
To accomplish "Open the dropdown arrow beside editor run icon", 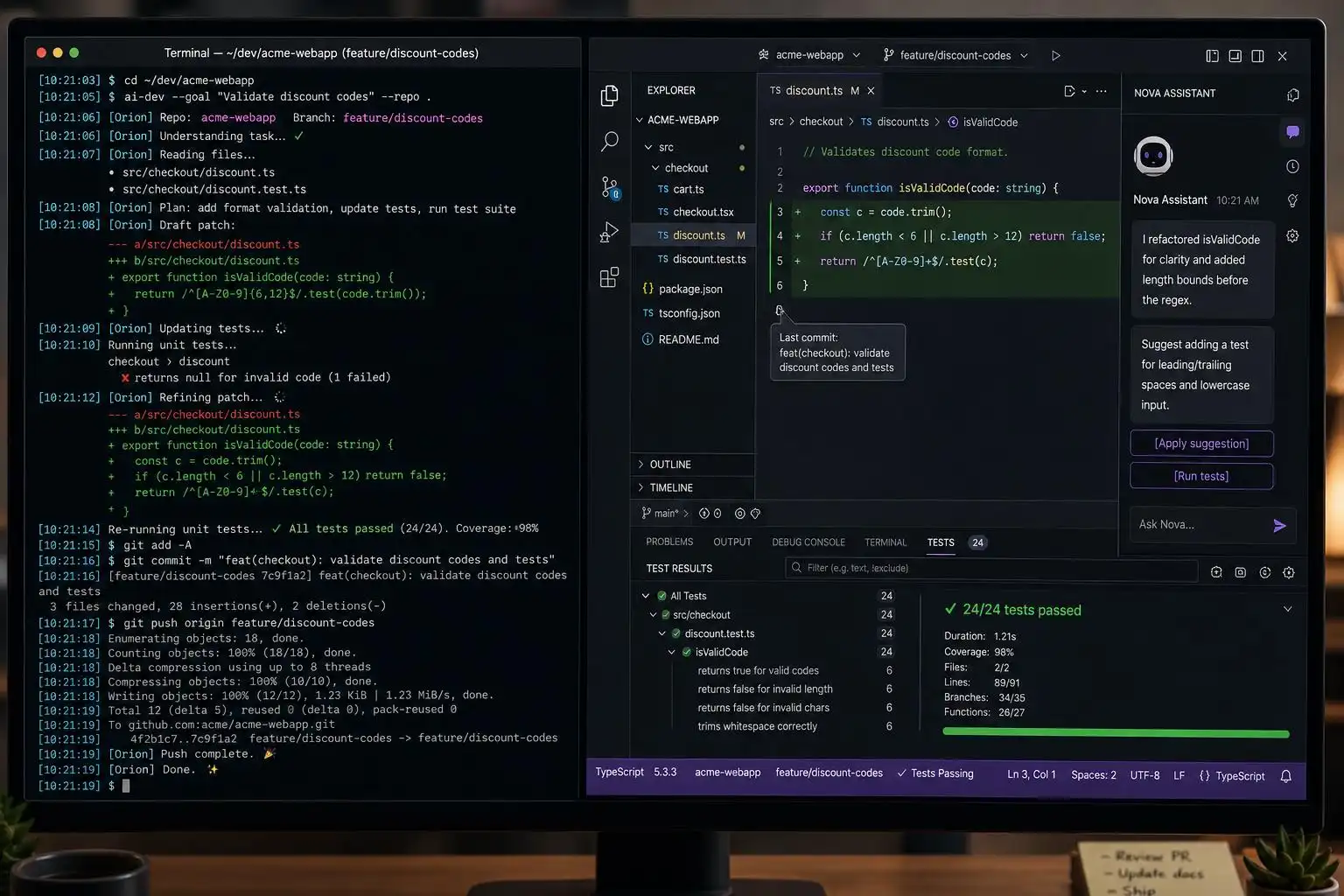I will click(1084, 91).
